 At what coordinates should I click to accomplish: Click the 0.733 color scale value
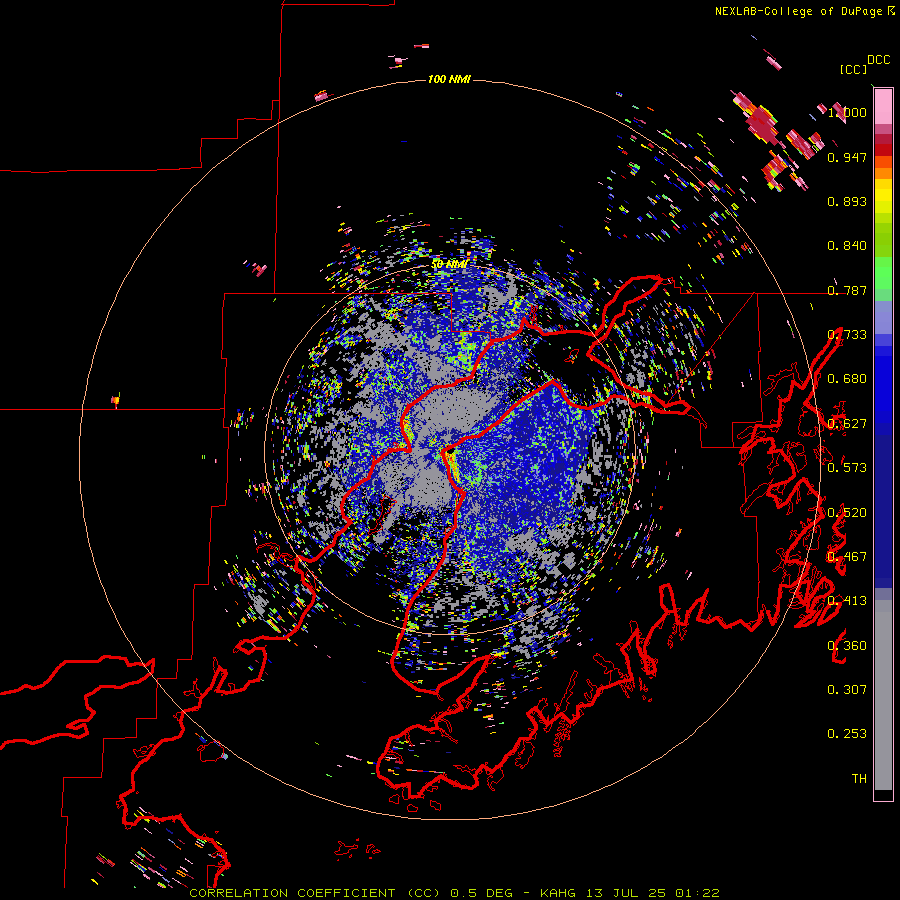847,335
